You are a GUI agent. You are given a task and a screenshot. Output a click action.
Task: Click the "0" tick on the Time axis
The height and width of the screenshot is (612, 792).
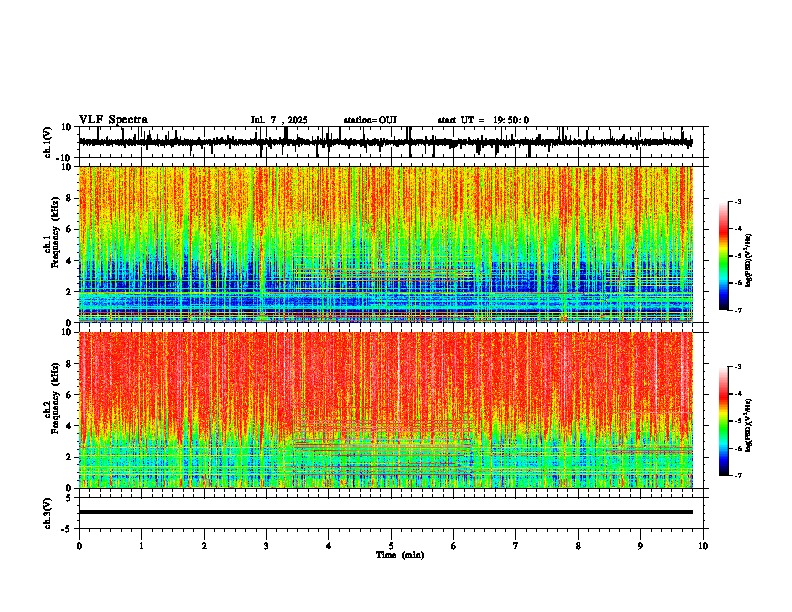pyautogui.click(x=79, y=546)
